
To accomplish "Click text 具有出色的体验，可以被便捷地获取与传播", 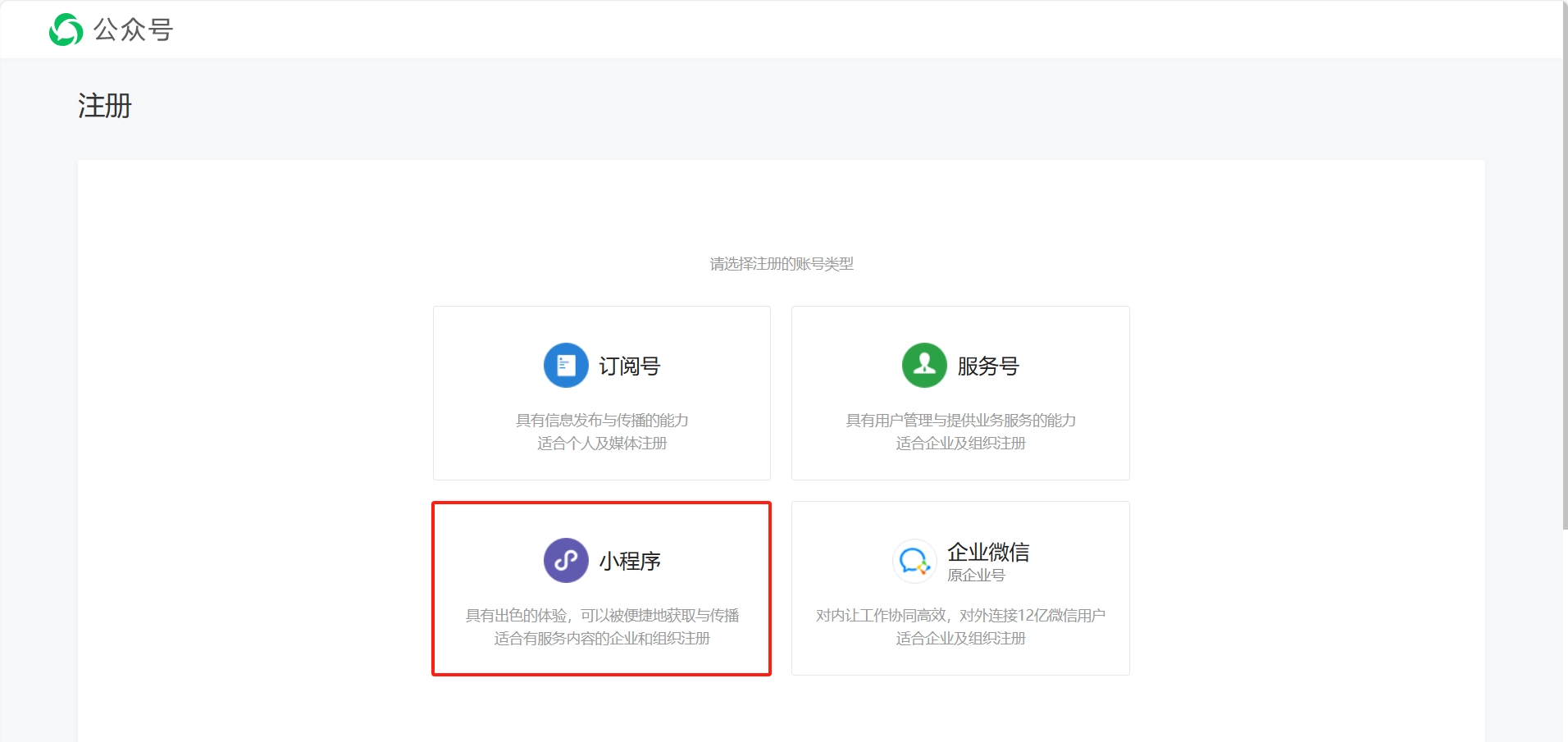I will [602, 615].
